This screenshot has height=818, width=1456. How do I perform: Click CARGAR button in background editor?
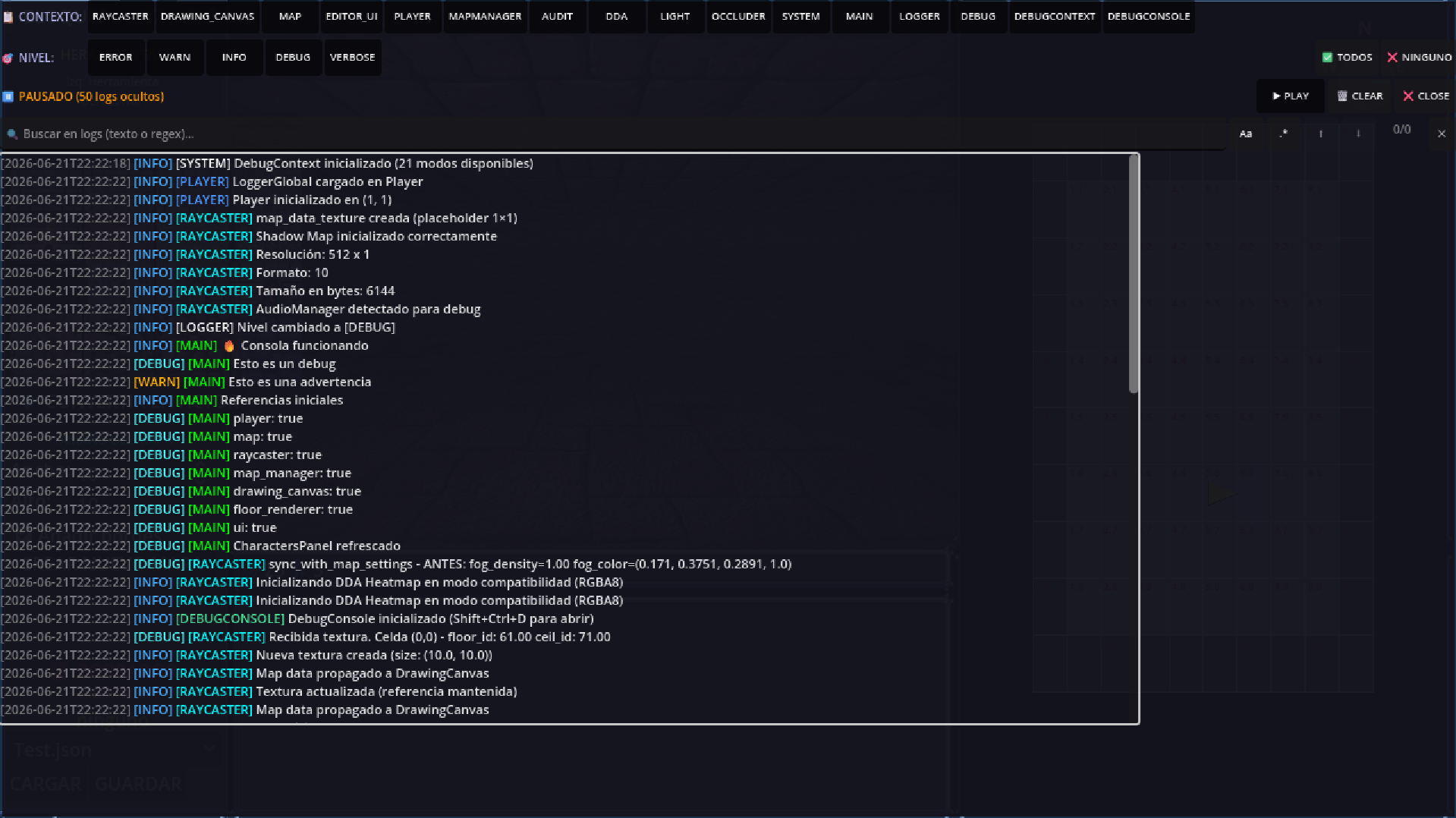pyautogui.click(x=46, y=784)
